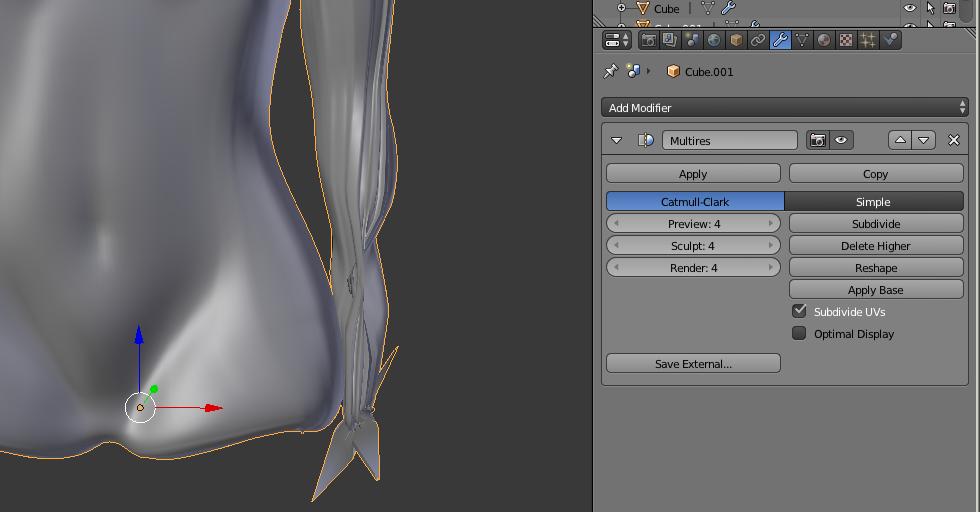This screenshot has height=525, width=980.
Task: Open the World properties tab globe icon
Action: point(714,41)
